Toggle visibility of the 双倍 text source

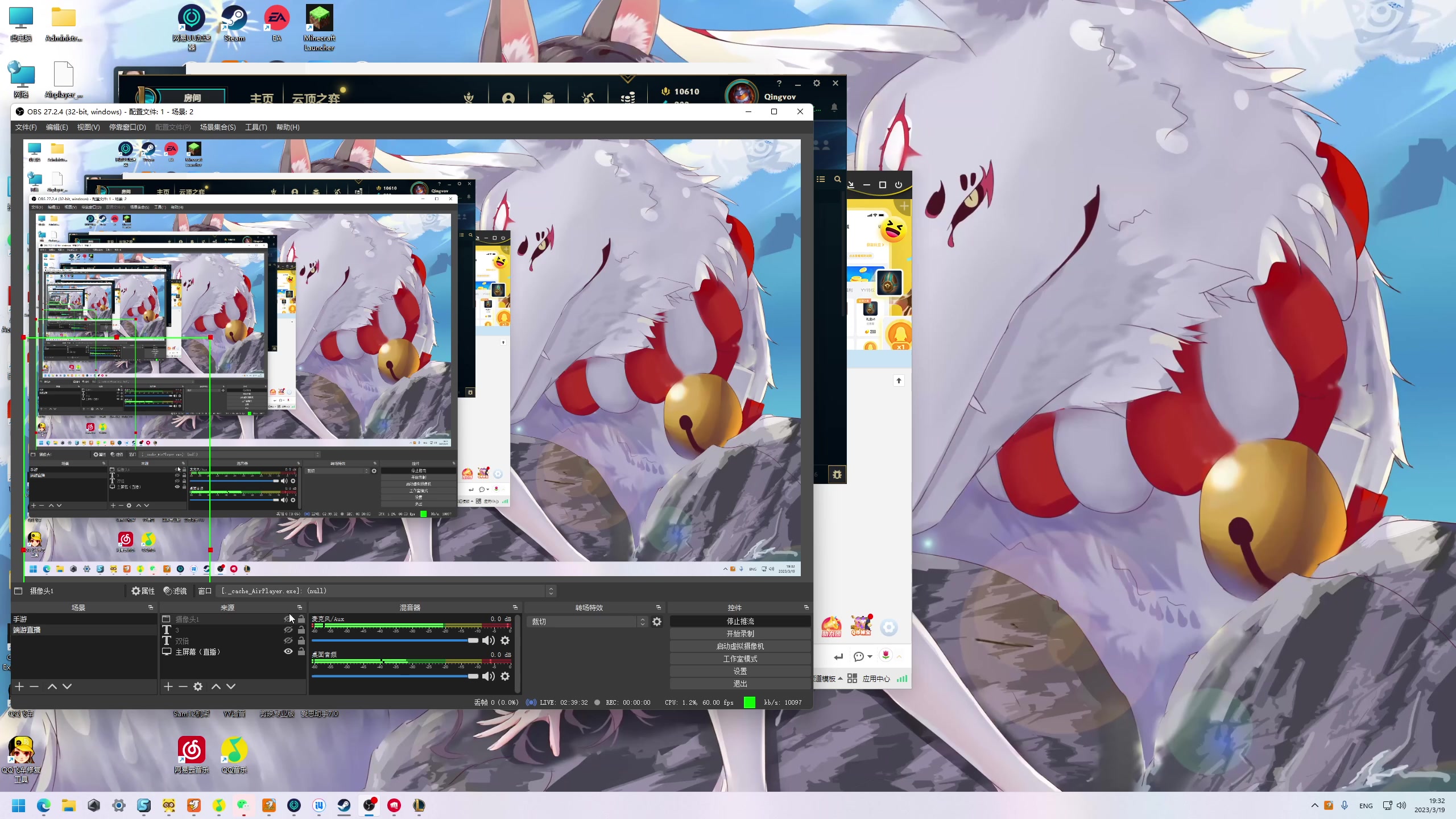(x=288, y=640)
